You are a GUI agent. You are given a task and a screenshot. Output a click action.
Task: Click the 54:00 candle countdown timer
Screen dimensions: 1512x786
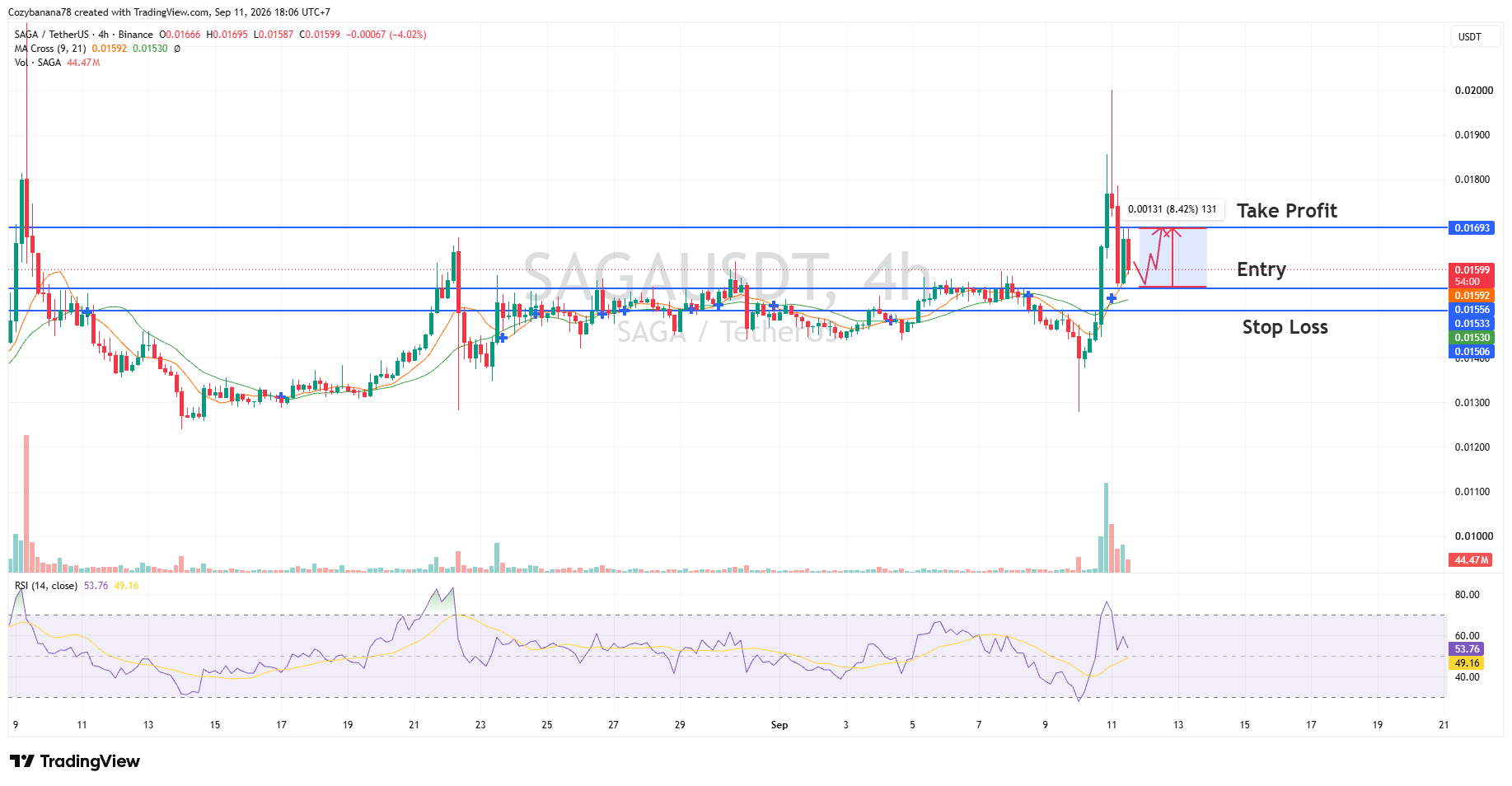click(x=1467, y=282)
